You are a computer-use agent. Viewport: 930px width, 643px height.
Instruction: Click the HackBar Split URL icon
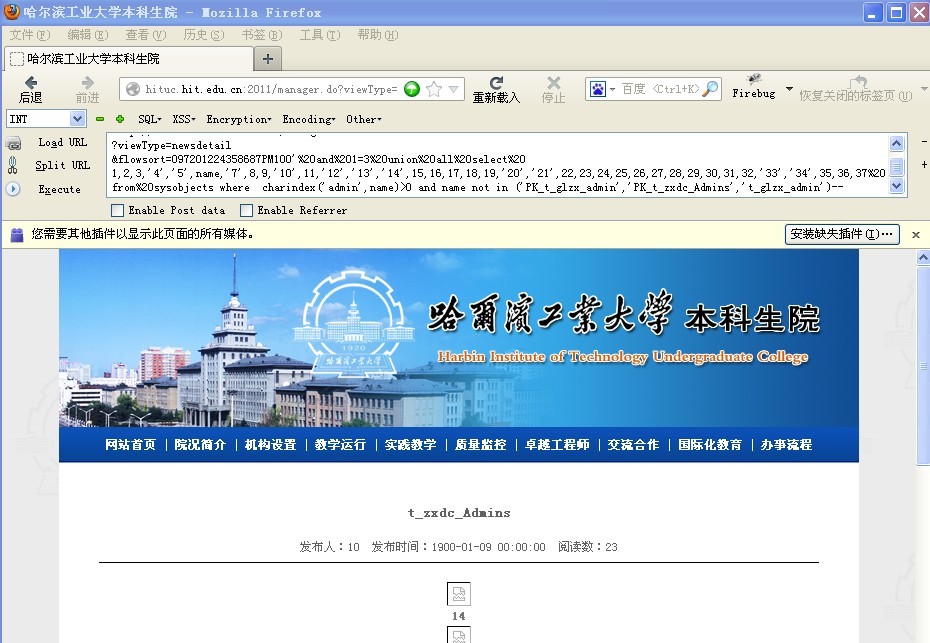12,165
